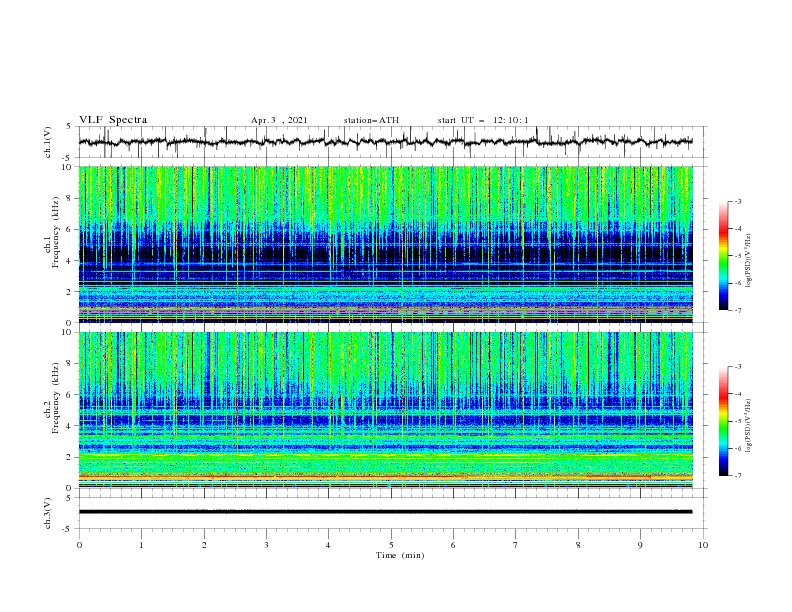
Task: Click the time axis tick label "9"
Action: coord(640,545)
